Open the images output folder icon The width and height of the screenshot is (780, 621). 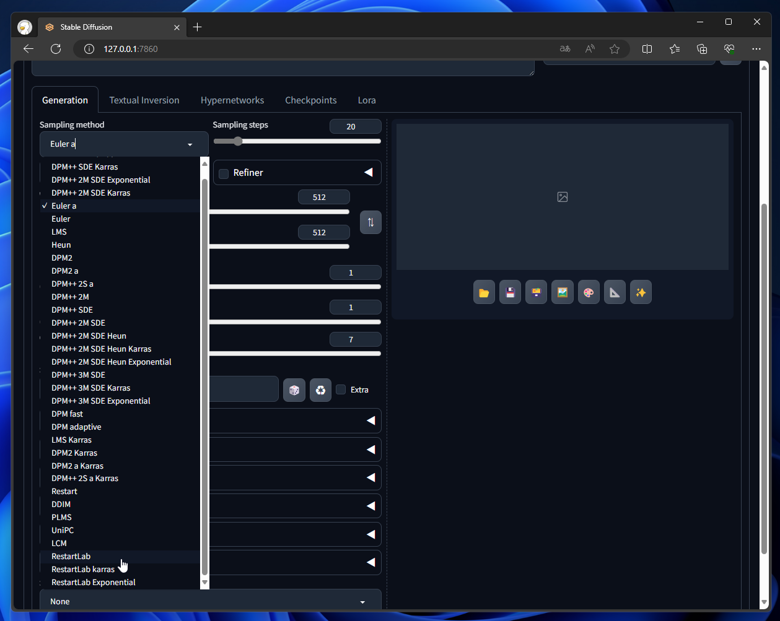[484, 293]
